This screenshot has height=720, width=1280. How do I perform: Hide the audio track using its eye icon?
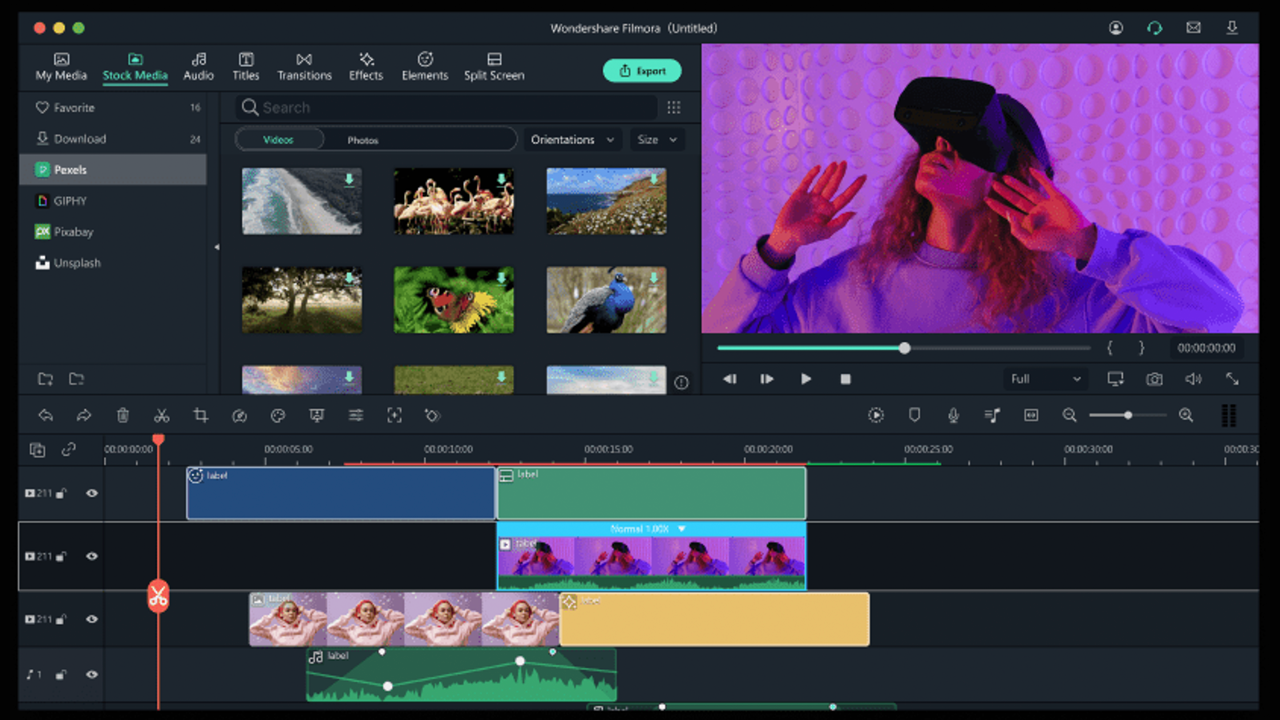92,675
